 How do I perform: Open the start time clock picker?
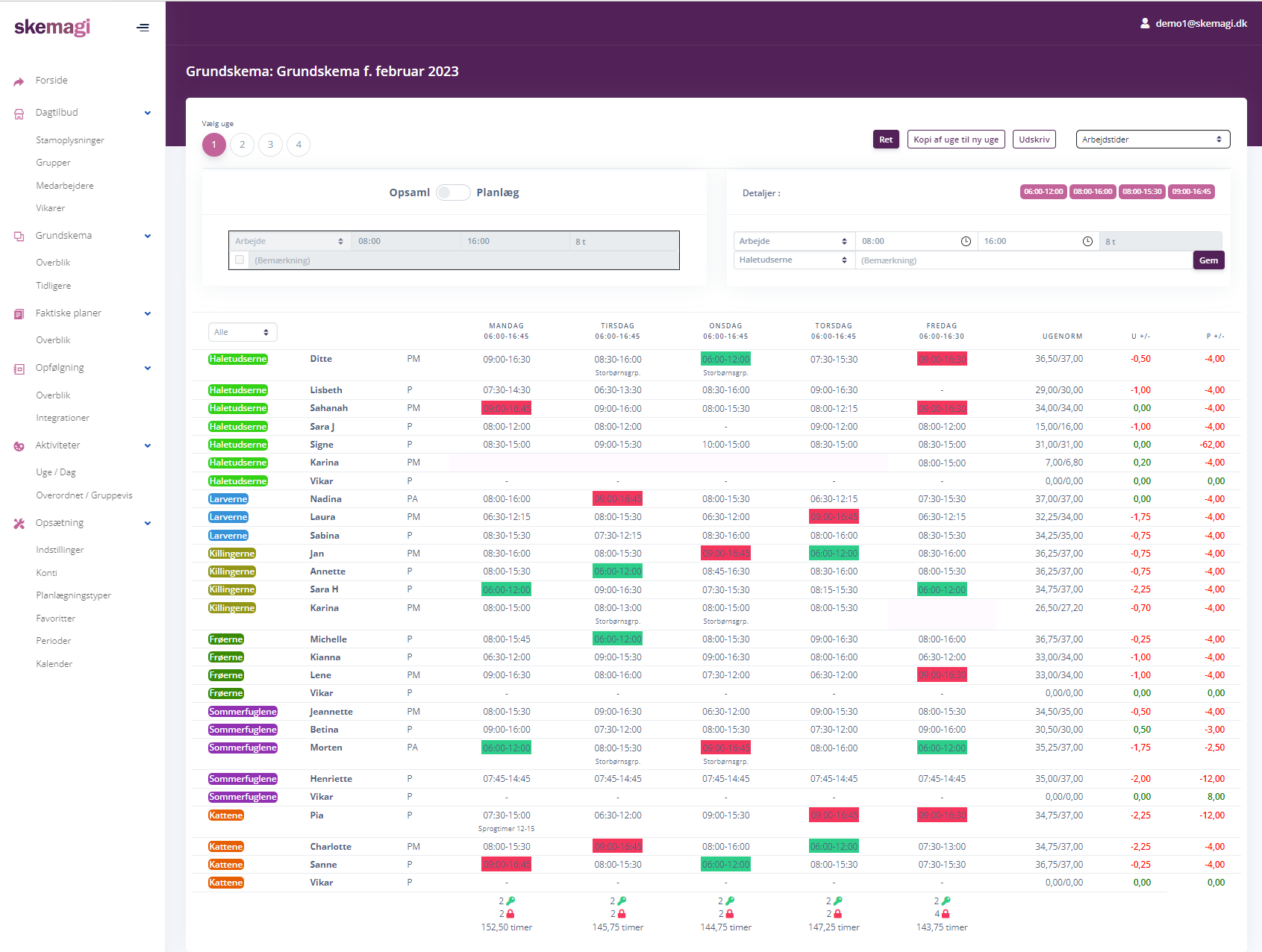click(x=966, y=241)
